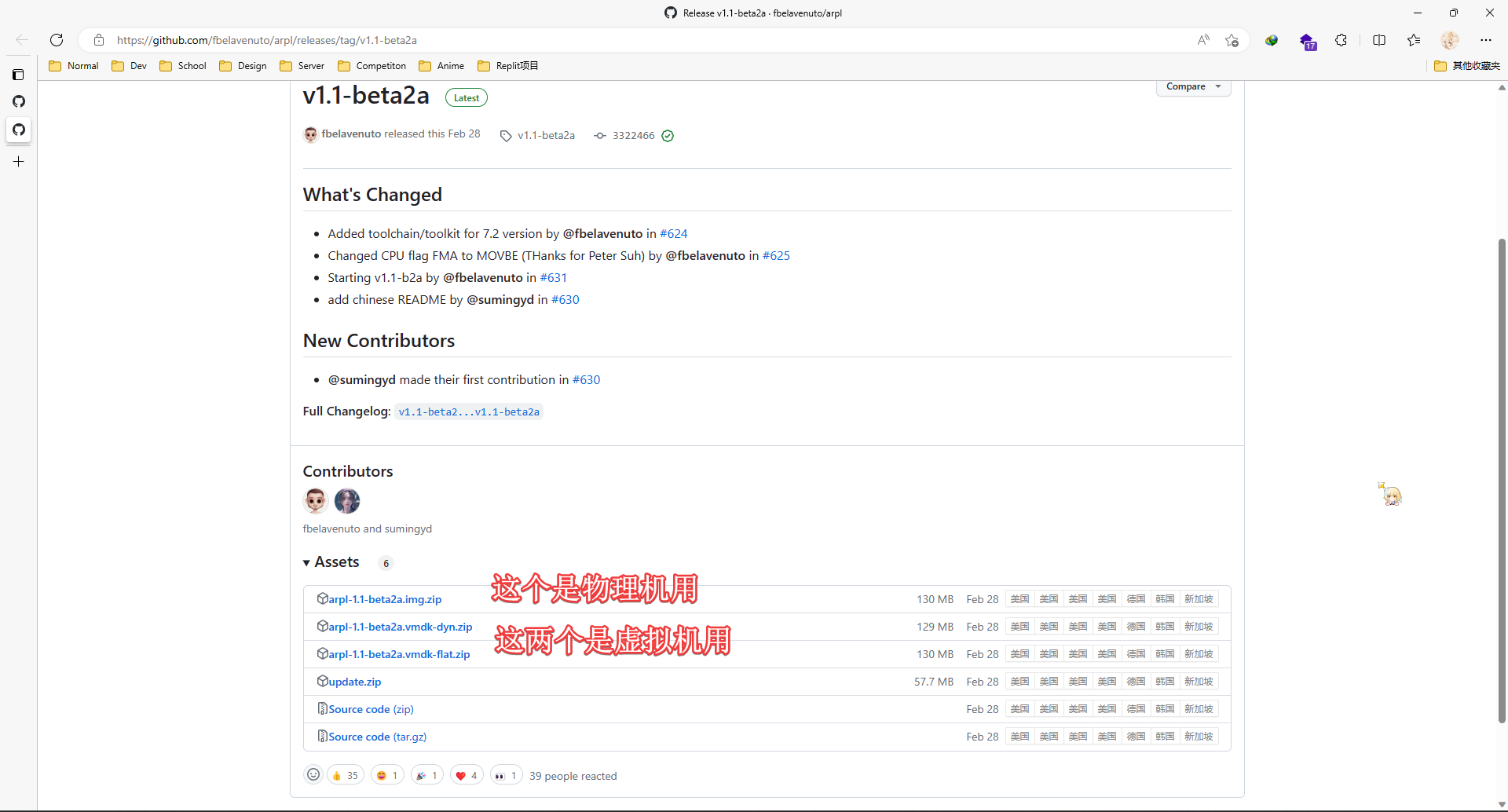Toggle the eyes reaction
The image size is (1508, 812).
(x=506, y=775)
